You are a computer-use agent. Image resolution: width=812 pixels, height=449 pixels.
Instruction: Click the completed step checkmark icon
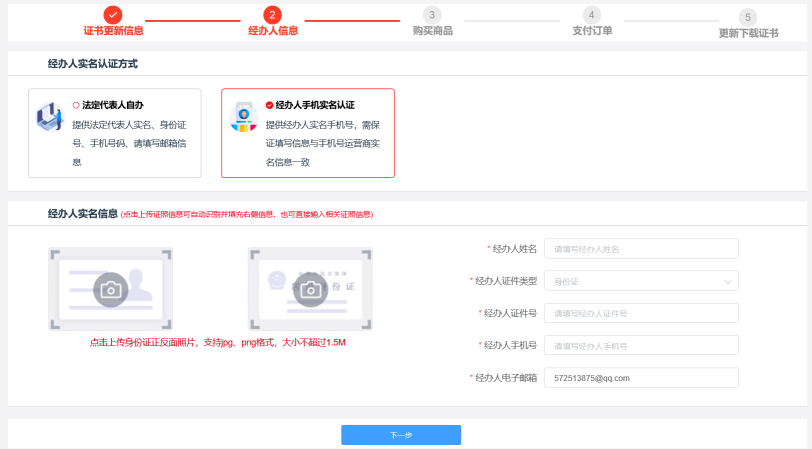click(112, 15)
